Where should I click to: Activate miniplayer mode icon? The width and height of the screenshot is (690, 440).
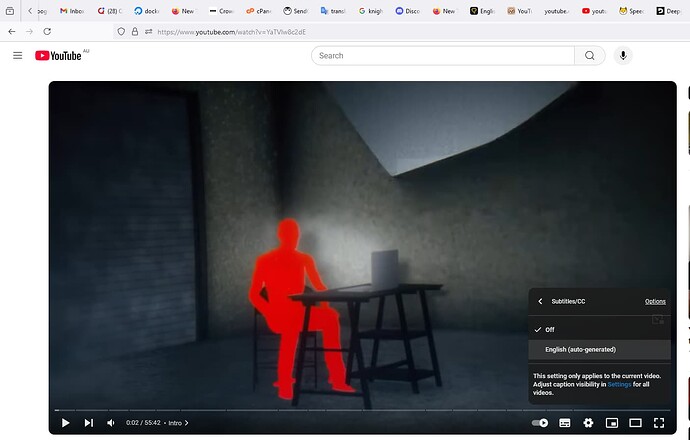(x=612, y=423)
